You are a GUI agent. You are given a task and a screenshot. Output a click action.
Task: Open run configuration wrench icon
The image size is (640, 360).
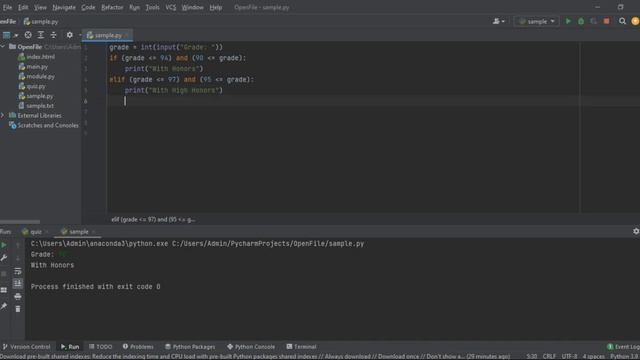click(x=4, y=258)
